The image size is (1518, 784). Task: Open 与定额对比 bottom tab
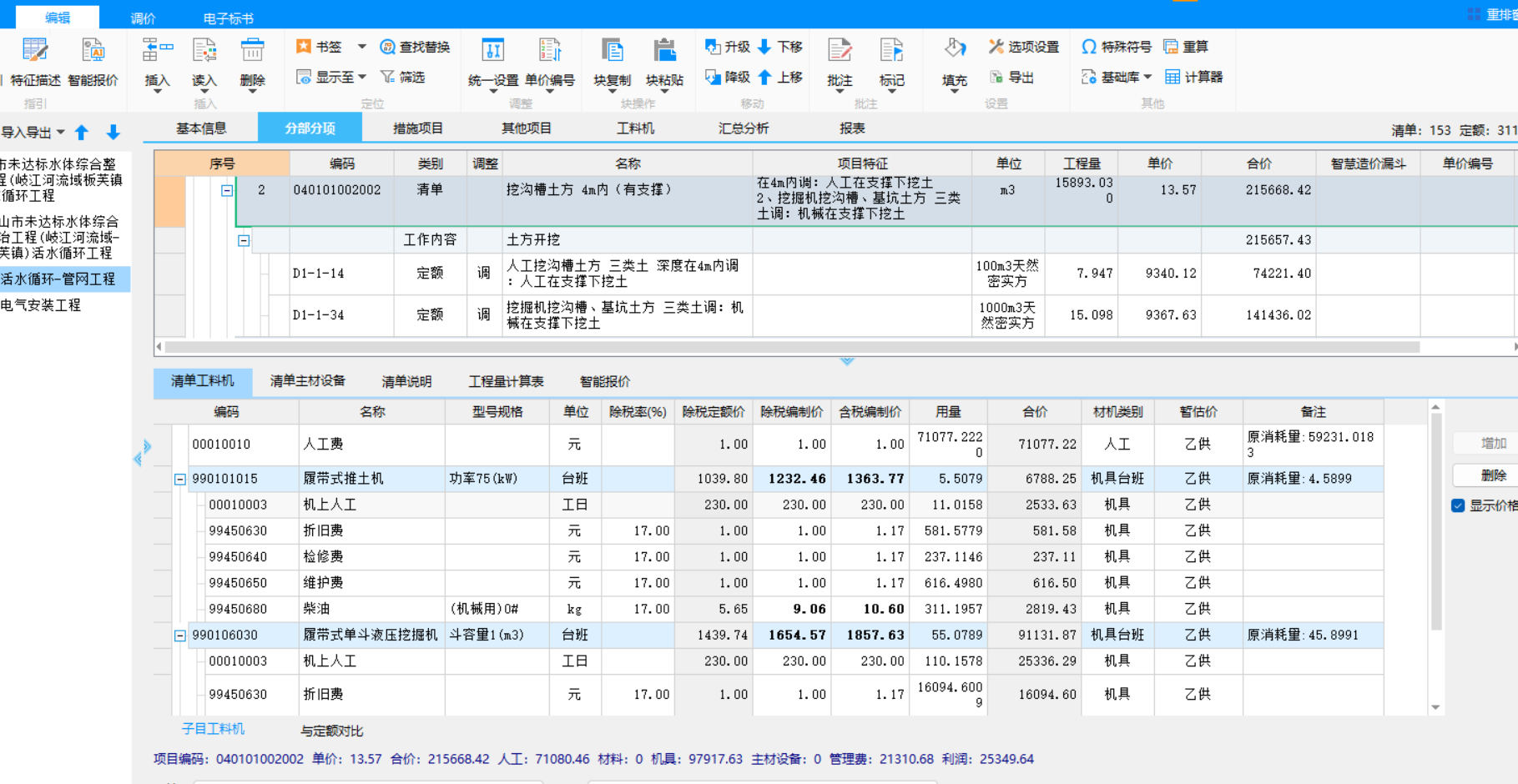point(331,731)
